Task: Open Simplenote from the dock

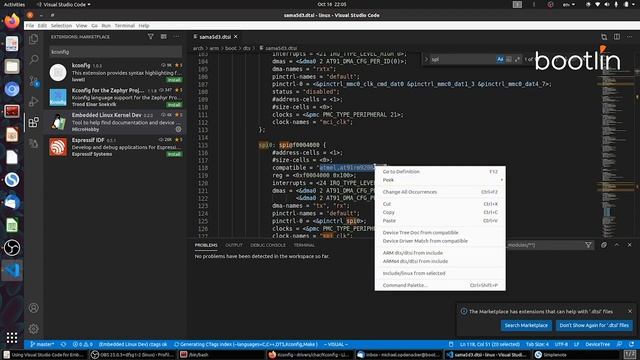Action: (x=12, y=180)
